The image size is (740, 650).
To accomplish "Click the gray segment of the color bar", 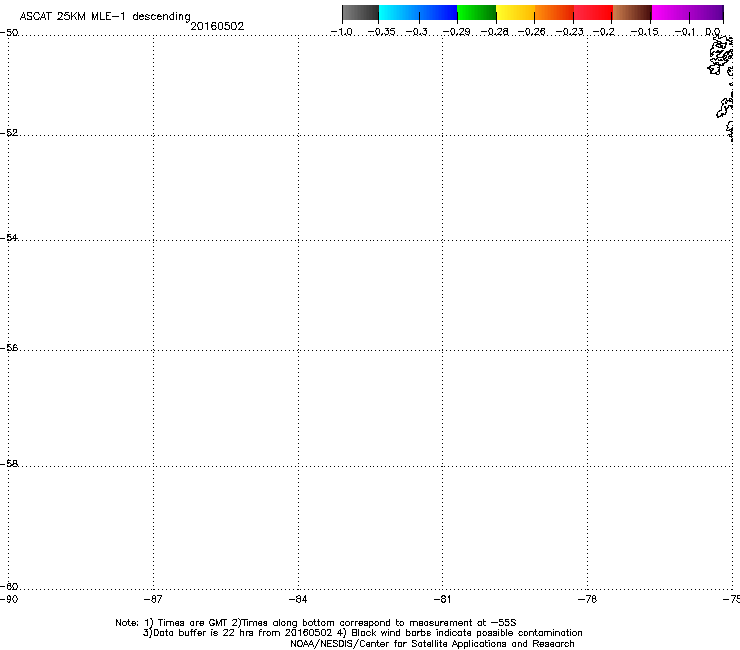I will [361, 12].
